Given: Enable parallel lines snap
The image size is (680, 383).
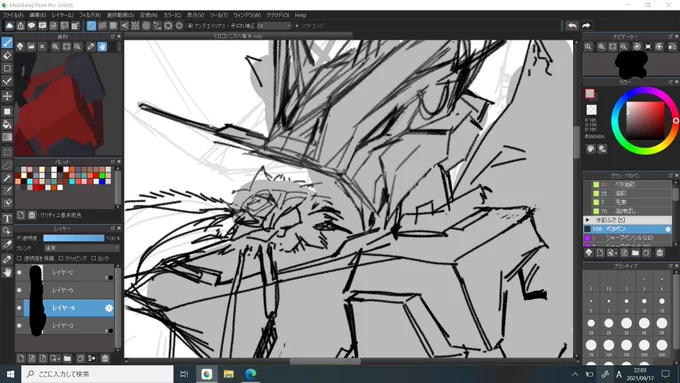Looking at the screenshot, I should coord(102,26).
